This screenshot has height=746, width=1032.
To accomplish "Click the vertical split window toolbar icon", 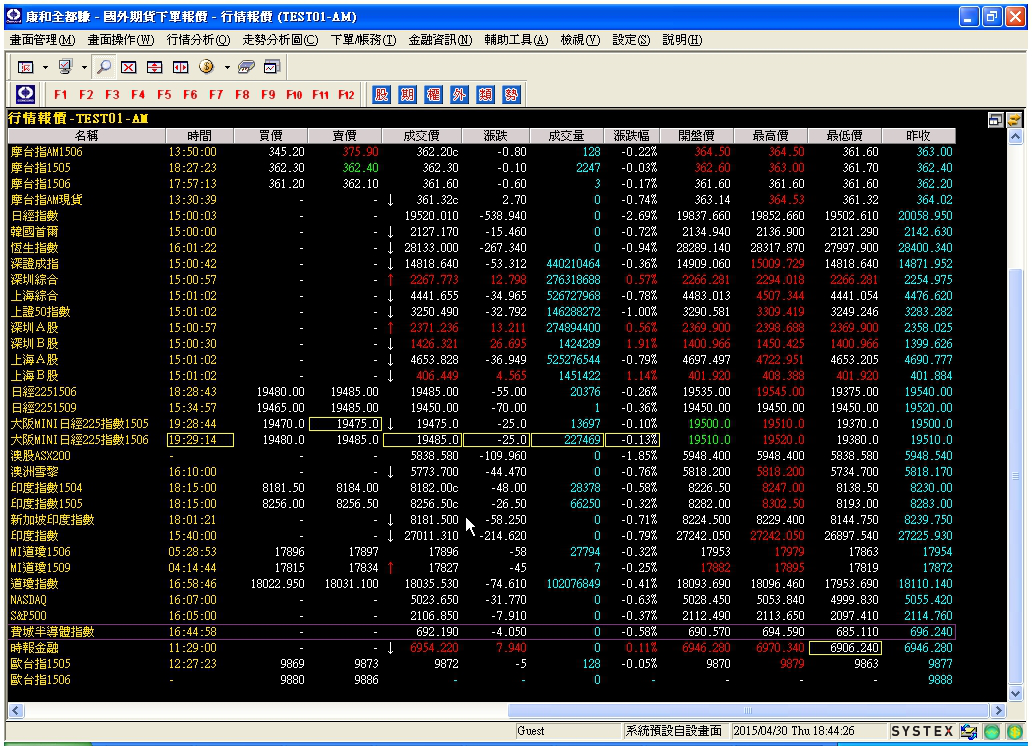I will coord(180,67).
